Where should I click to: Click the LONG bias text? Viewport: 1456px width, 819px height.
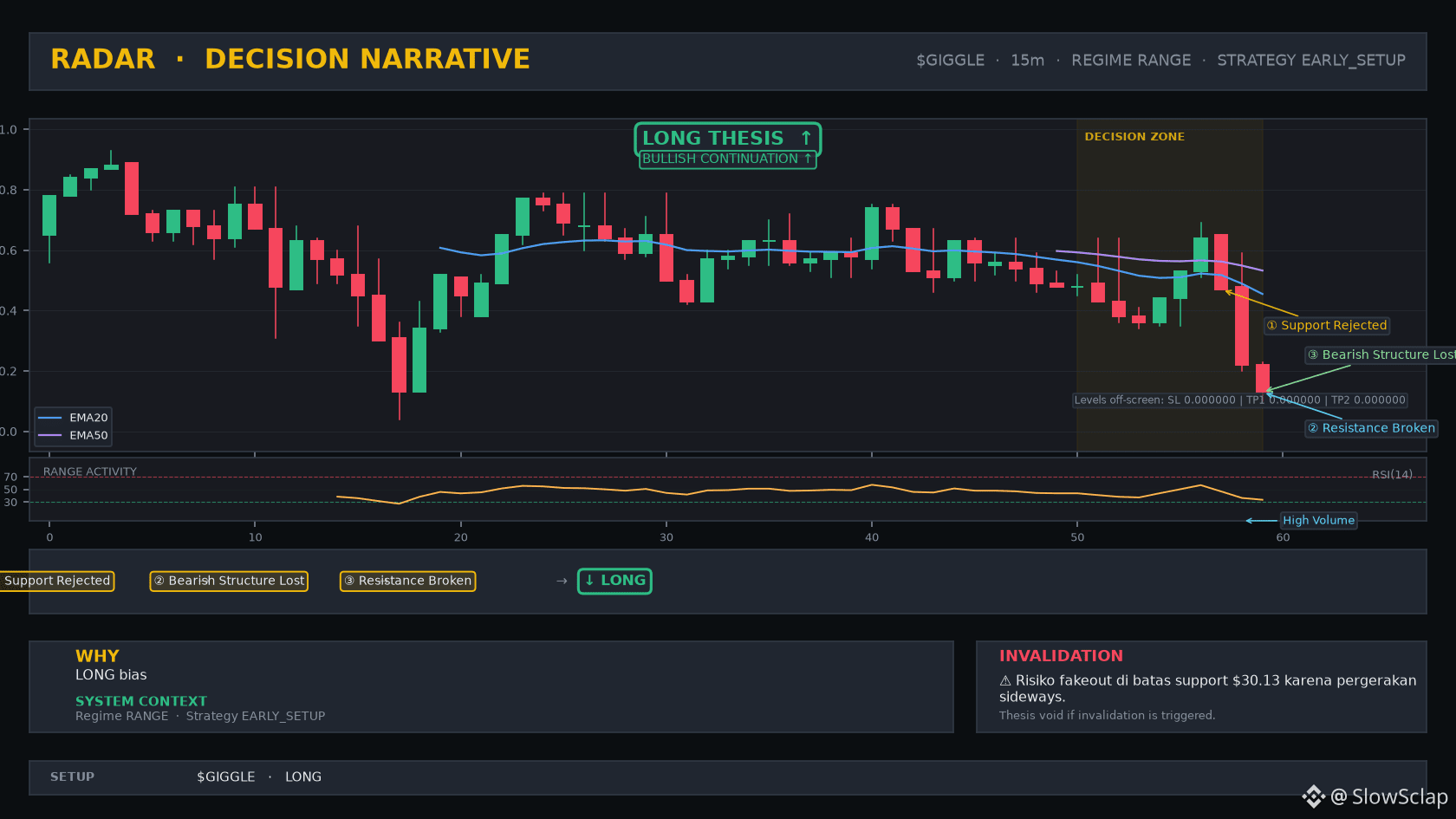coord(111,675)
